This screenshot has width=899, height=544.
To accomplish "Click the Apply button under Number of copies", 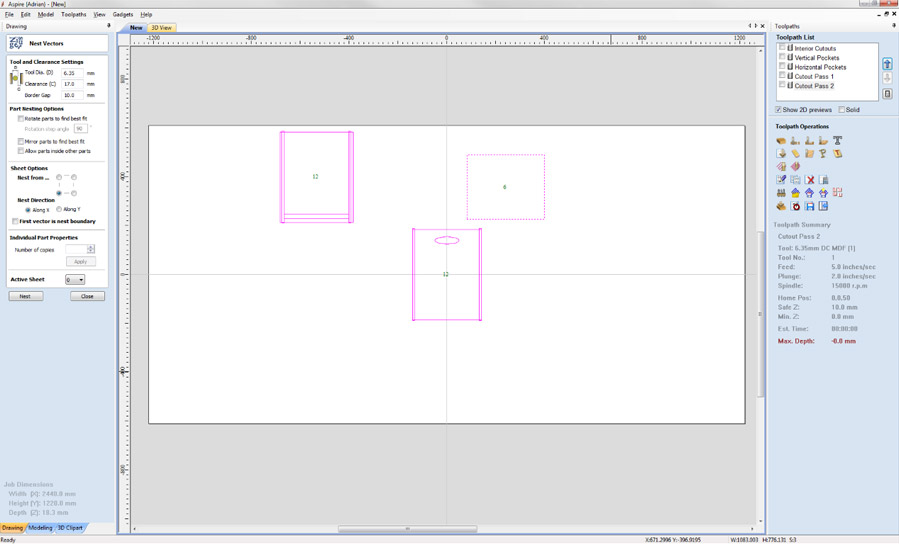I will 80,261.
